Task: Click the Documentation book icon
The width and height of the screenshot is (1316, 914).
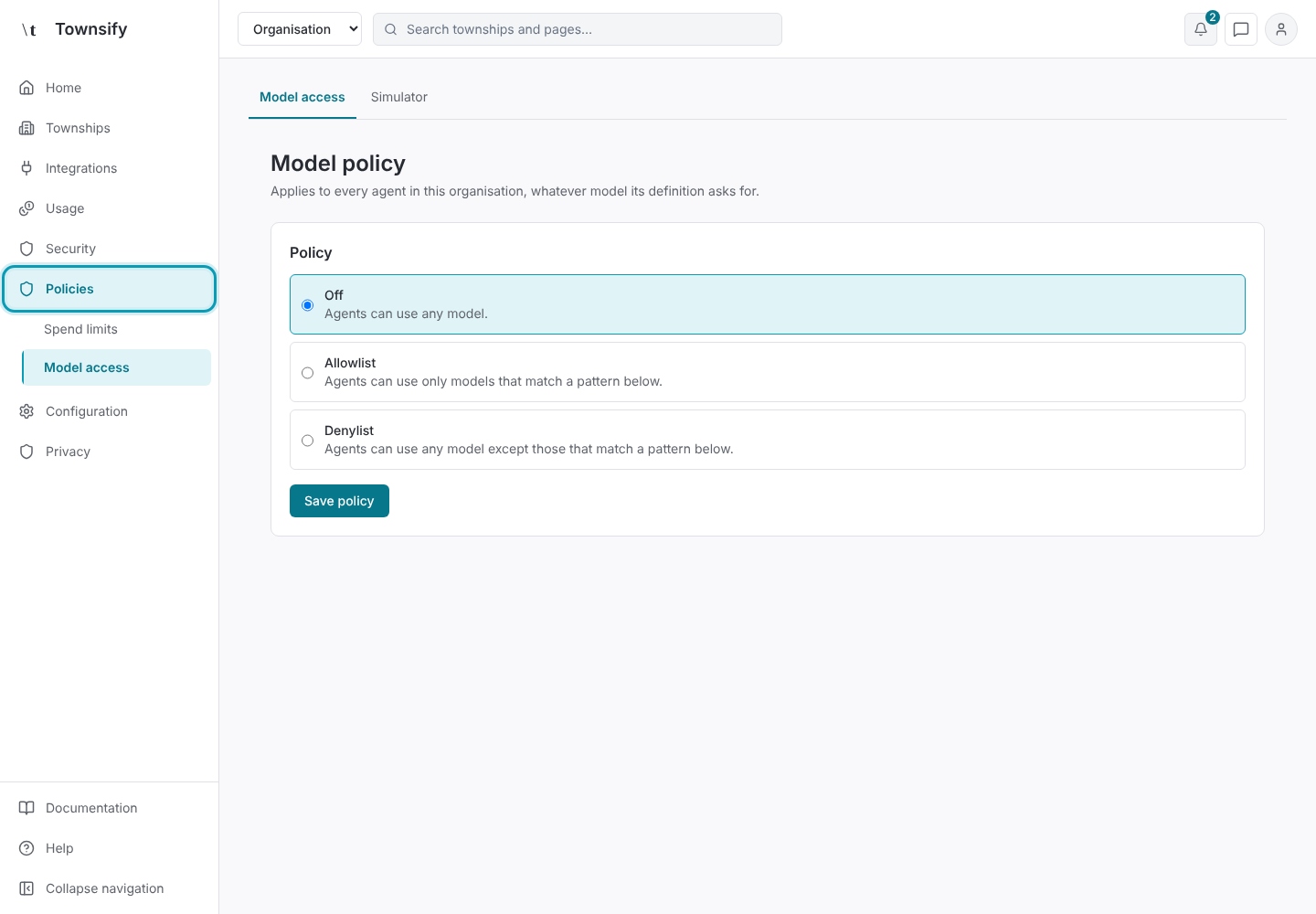Action: pos(27,808)
